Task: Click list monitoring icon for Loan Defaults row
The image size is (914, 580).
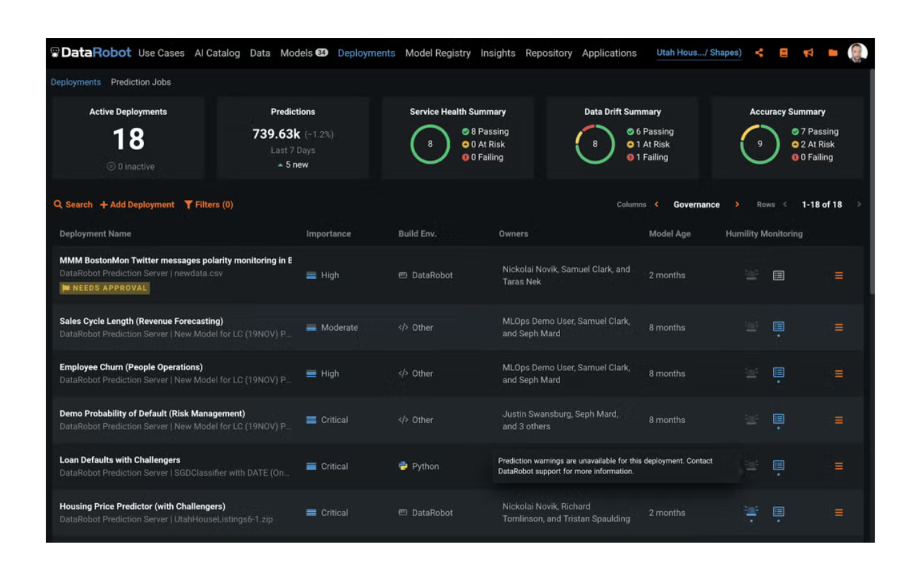Action: click(x=778, y=465)
